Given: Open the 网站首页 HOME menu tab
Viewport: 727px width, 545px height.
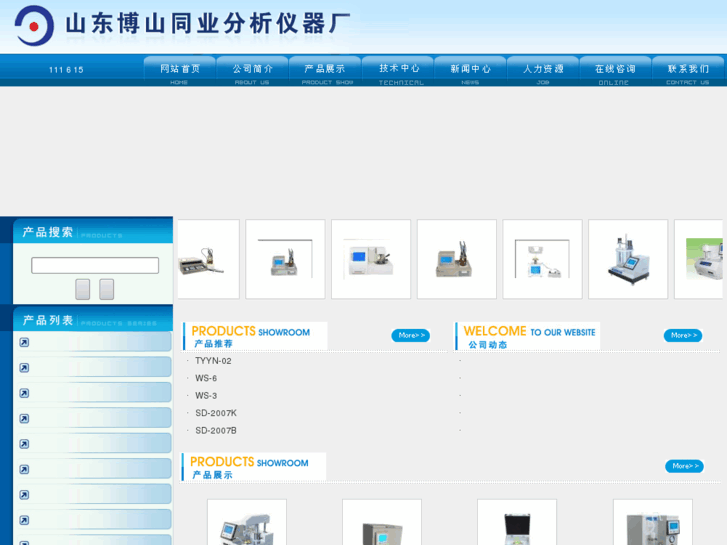Looking at the screenshot, I should tap(179, 71).
